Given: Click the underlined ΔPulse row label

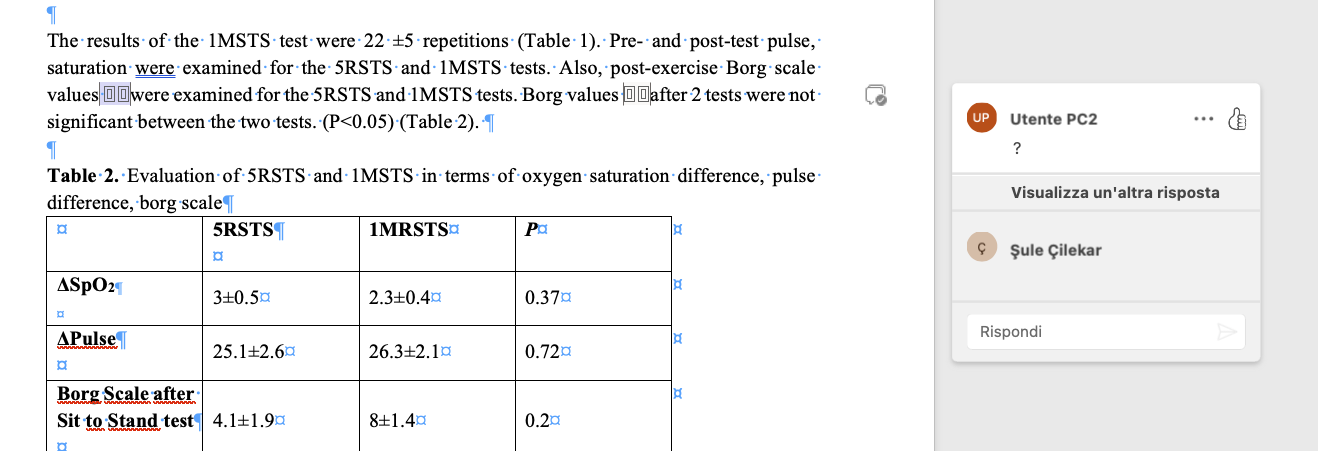Looking at the screenshot, I should pos(86,339).
